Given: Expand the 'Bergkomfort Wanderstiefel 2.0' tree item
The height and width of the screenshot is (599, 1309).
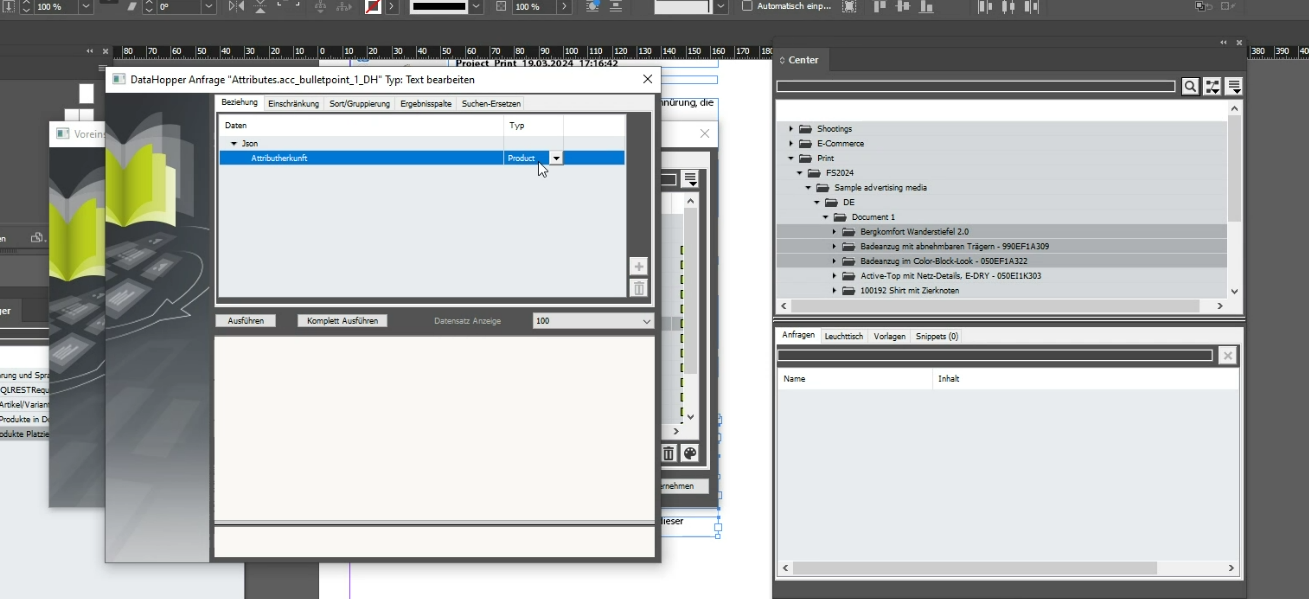Looking at the screenshot, I should click(834, 231).
